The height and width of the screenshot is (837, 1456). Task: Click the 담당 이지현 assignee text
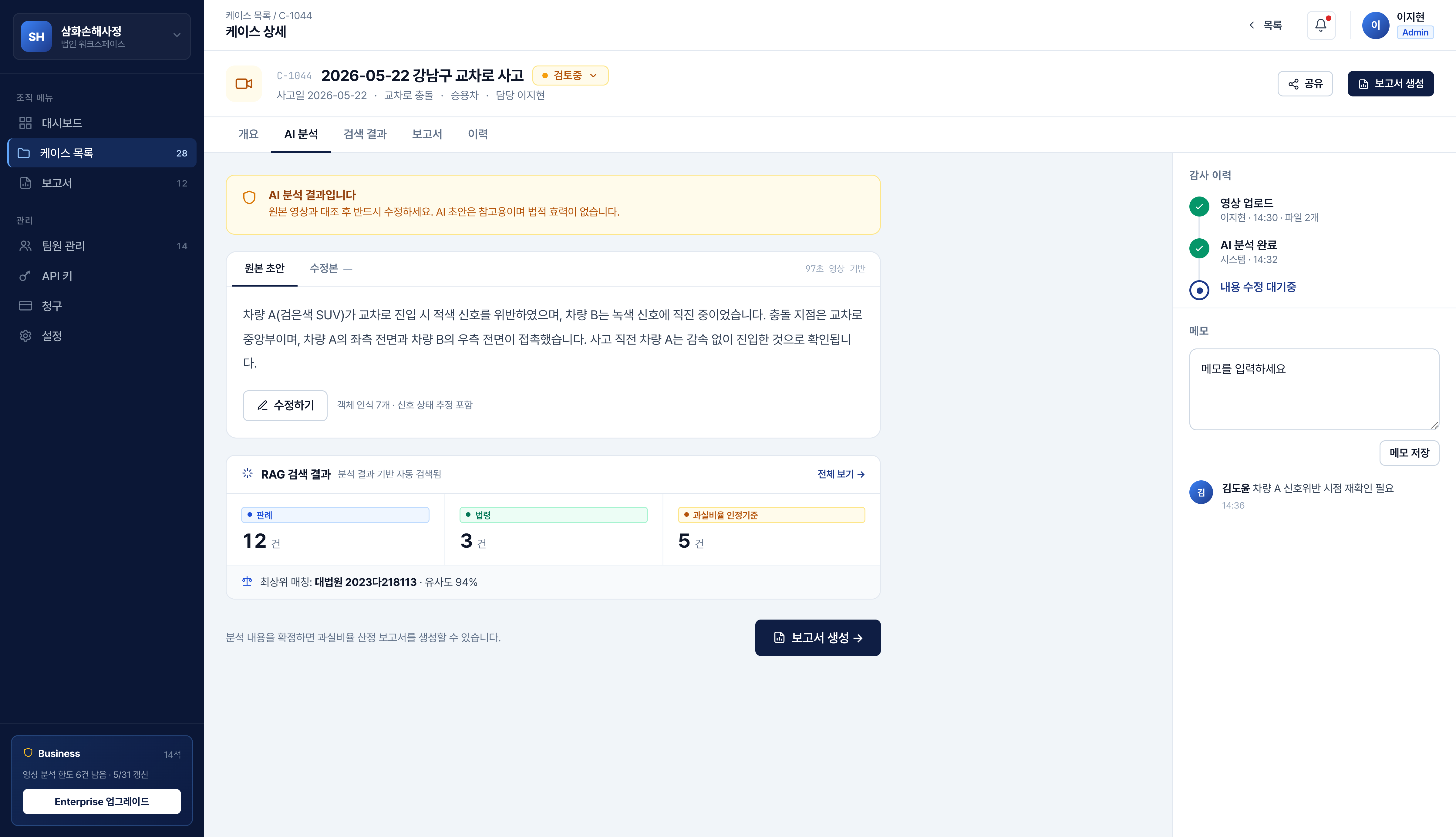[520, 96]
